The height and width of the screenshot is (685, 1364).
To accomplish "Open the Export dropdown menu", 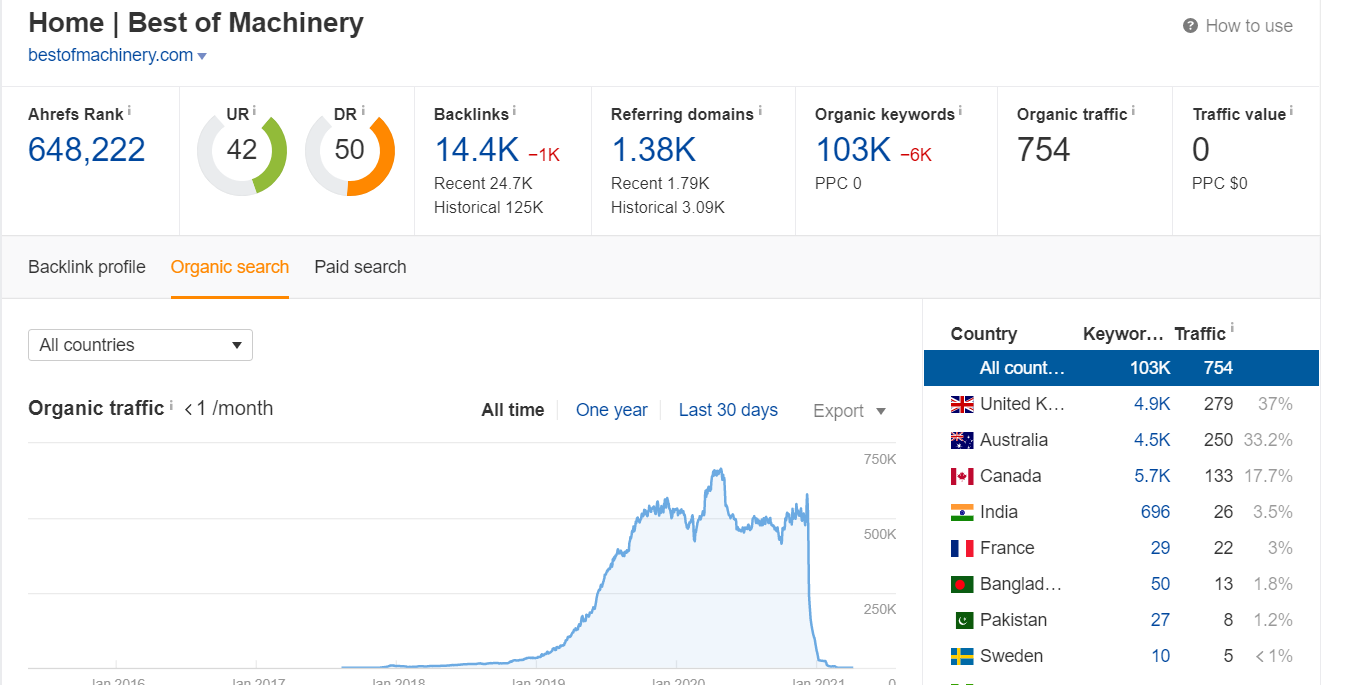I will pyautogui.click(x=849, y=411).
